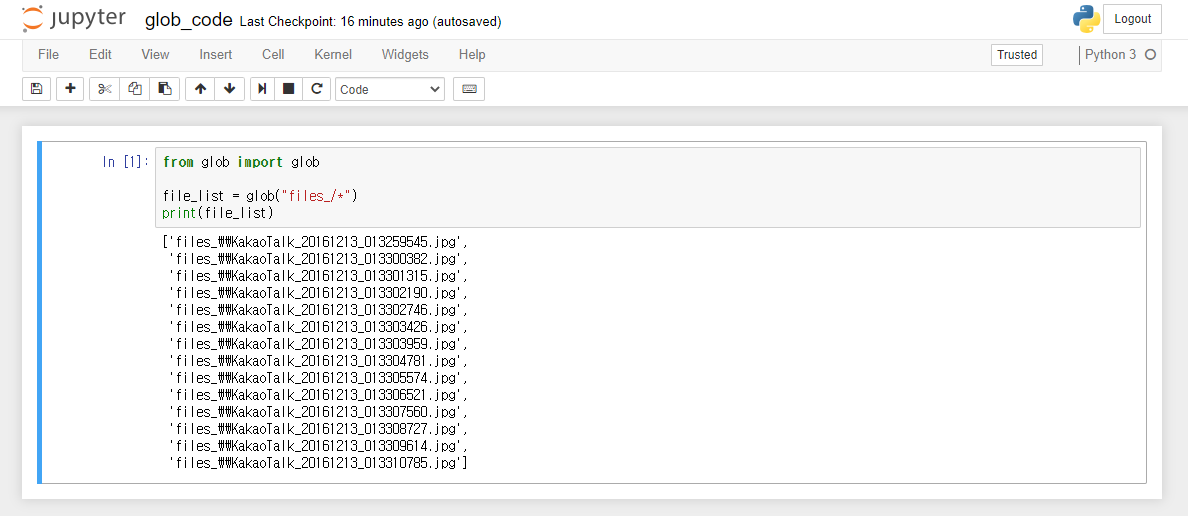Copy selected cells icon
1188x516 pixels.
[x=135, y=89]
